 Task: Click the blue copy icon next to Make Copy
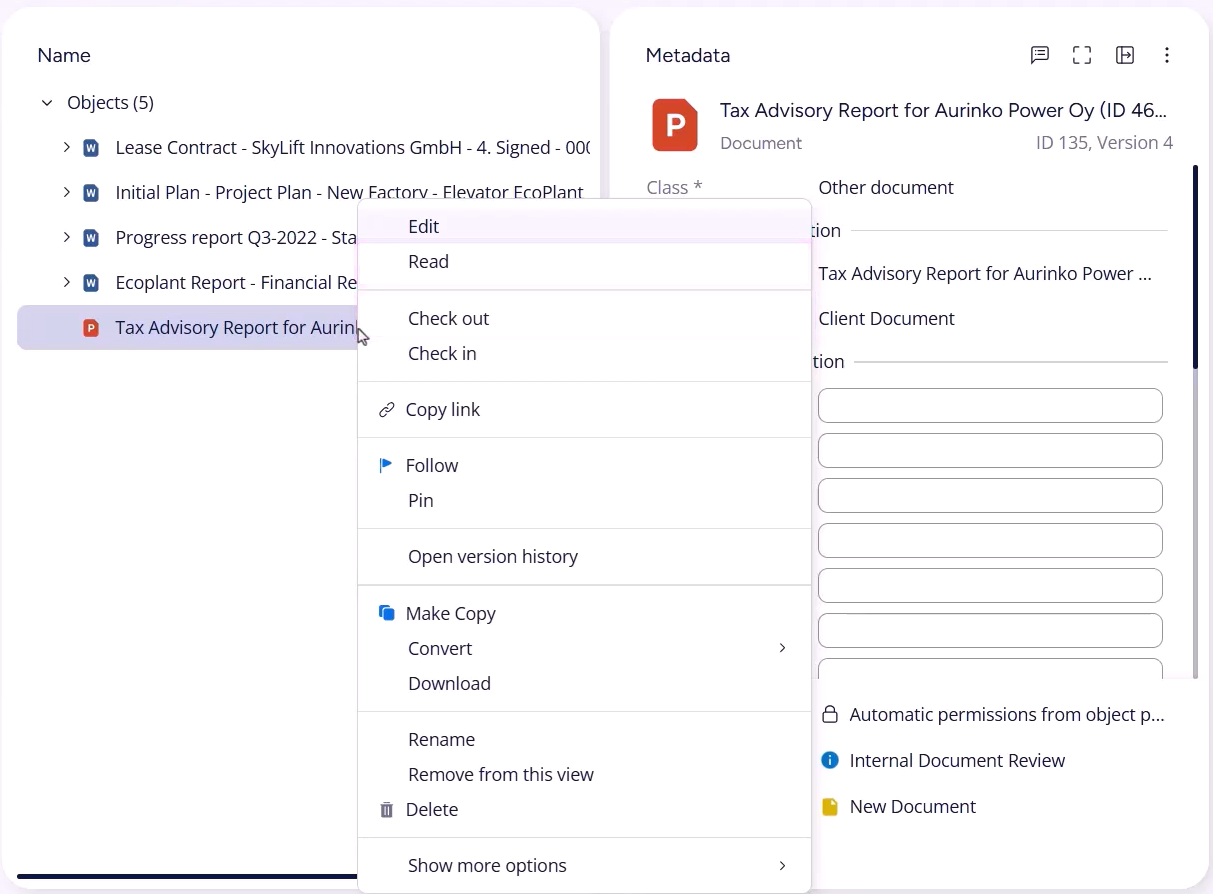[x=387, y=613]
